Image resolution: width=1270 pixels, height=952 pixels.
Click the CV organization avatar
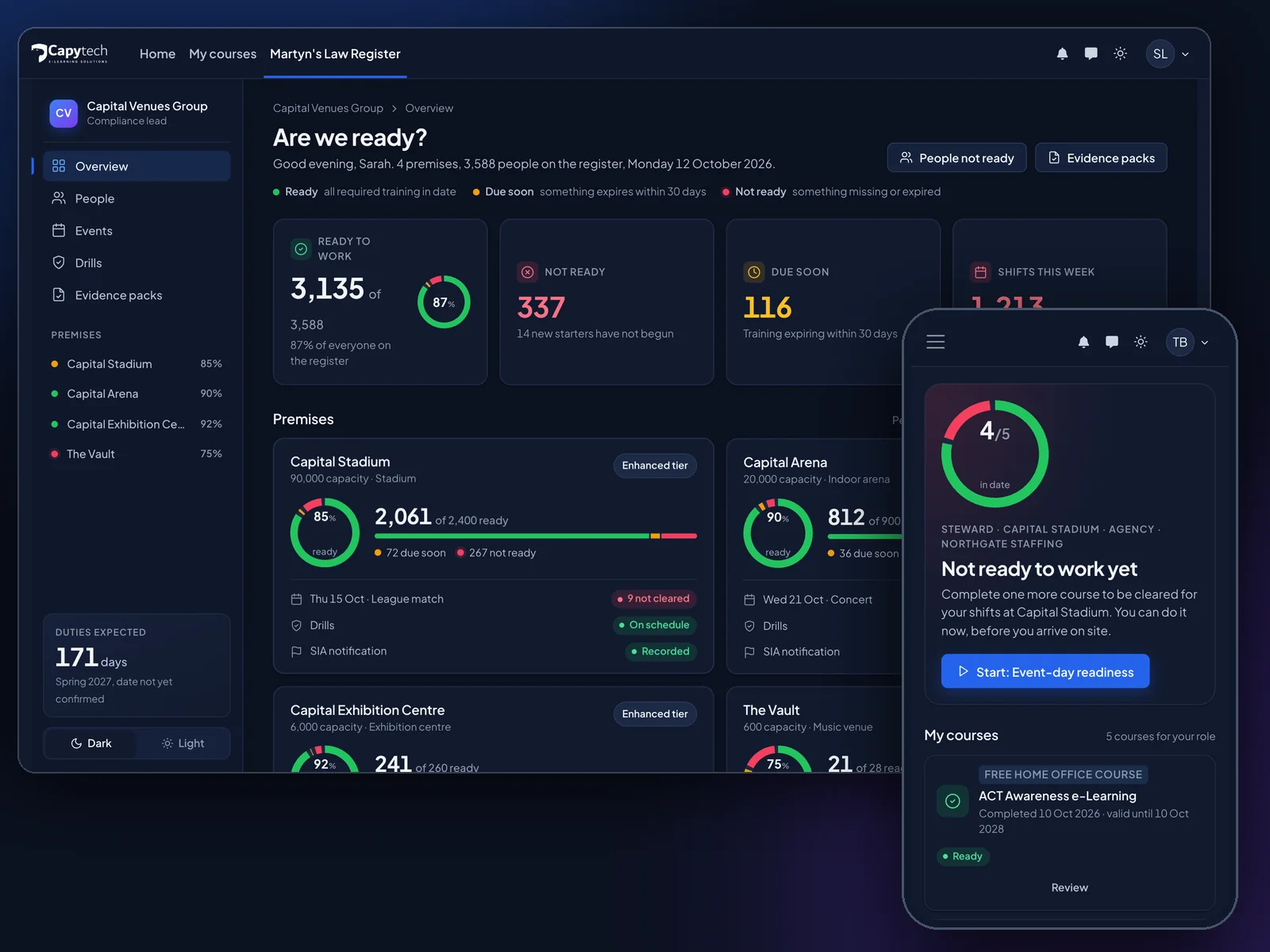tap(63, 113)
